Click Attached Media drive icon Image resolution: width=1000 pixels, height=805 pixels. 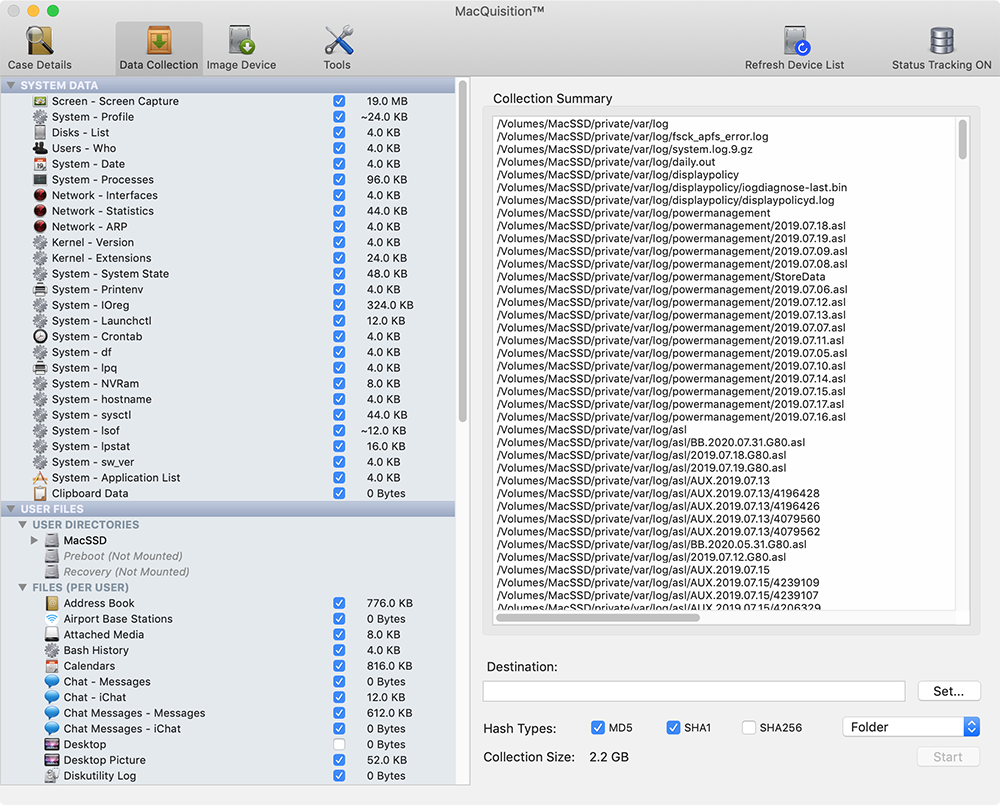(x=52, y=634)
